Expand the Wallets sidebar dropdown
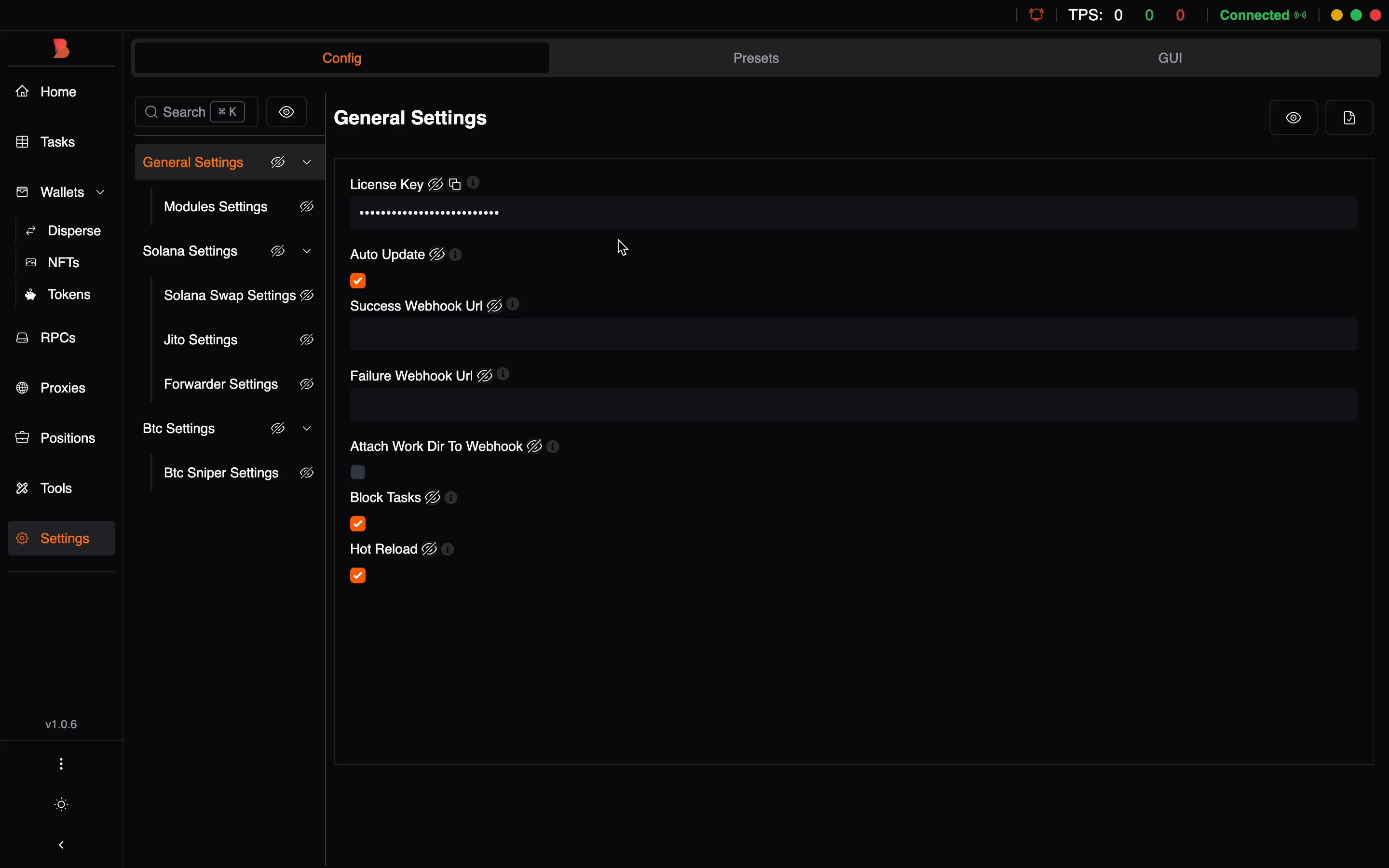 click(101, 192)
